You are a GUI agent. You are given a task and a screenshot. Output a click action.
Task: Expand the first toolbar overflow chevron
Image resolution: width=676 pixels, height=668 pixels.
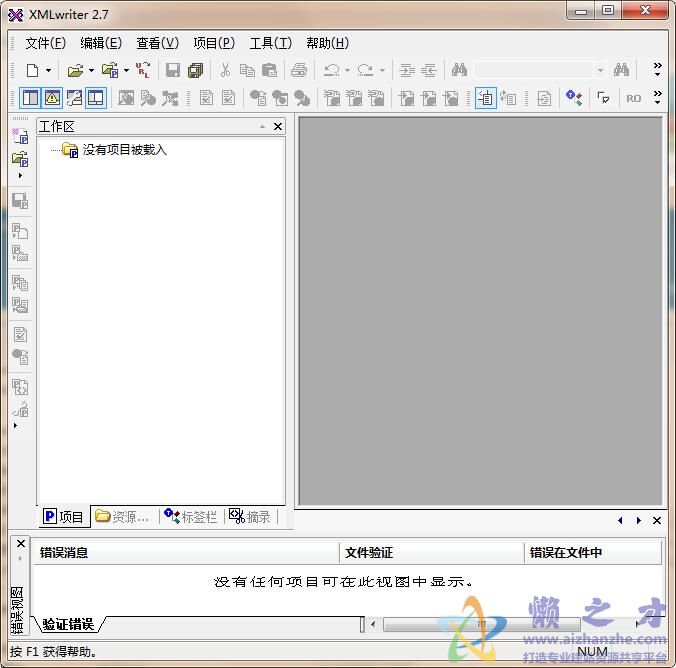tap(657, 69)
